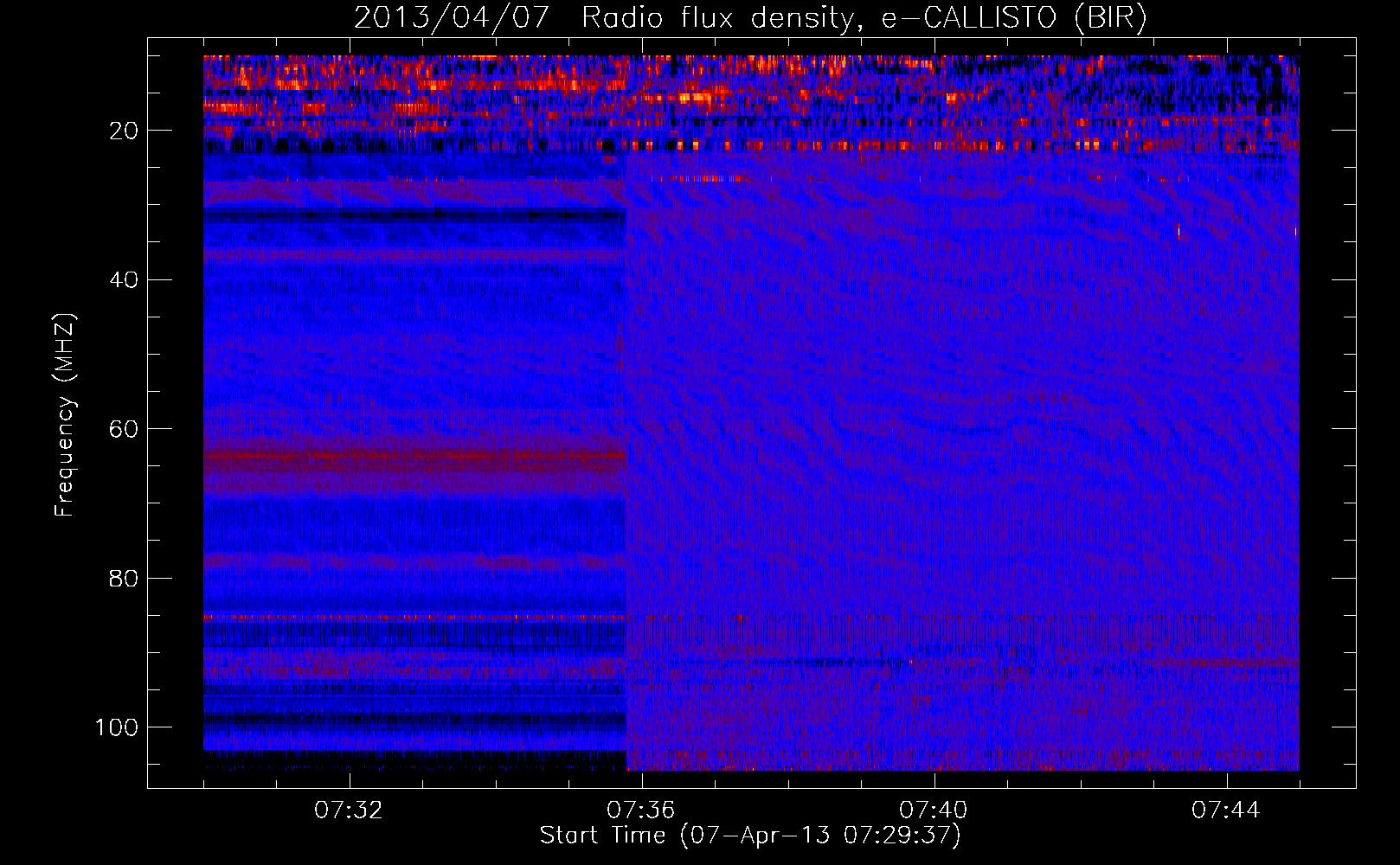Select the 07:44 time tick label
Image resolution: width=1400 pixels, height=865 pixels.
click(1226, 811)
